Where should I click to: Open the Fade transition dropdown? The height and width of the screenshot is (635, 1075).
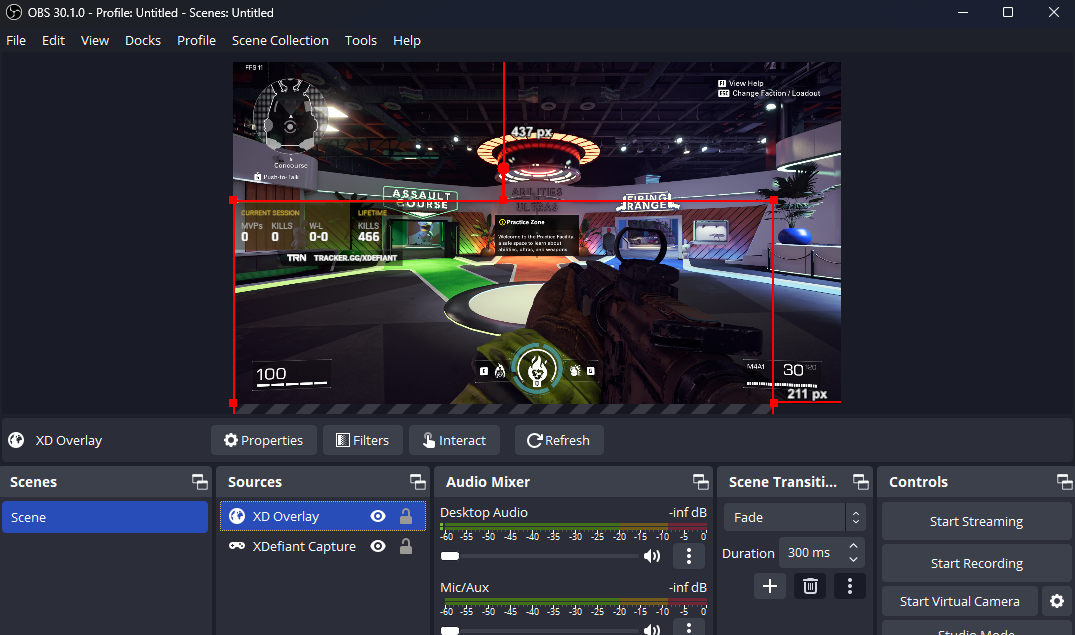tap(795, 517)
